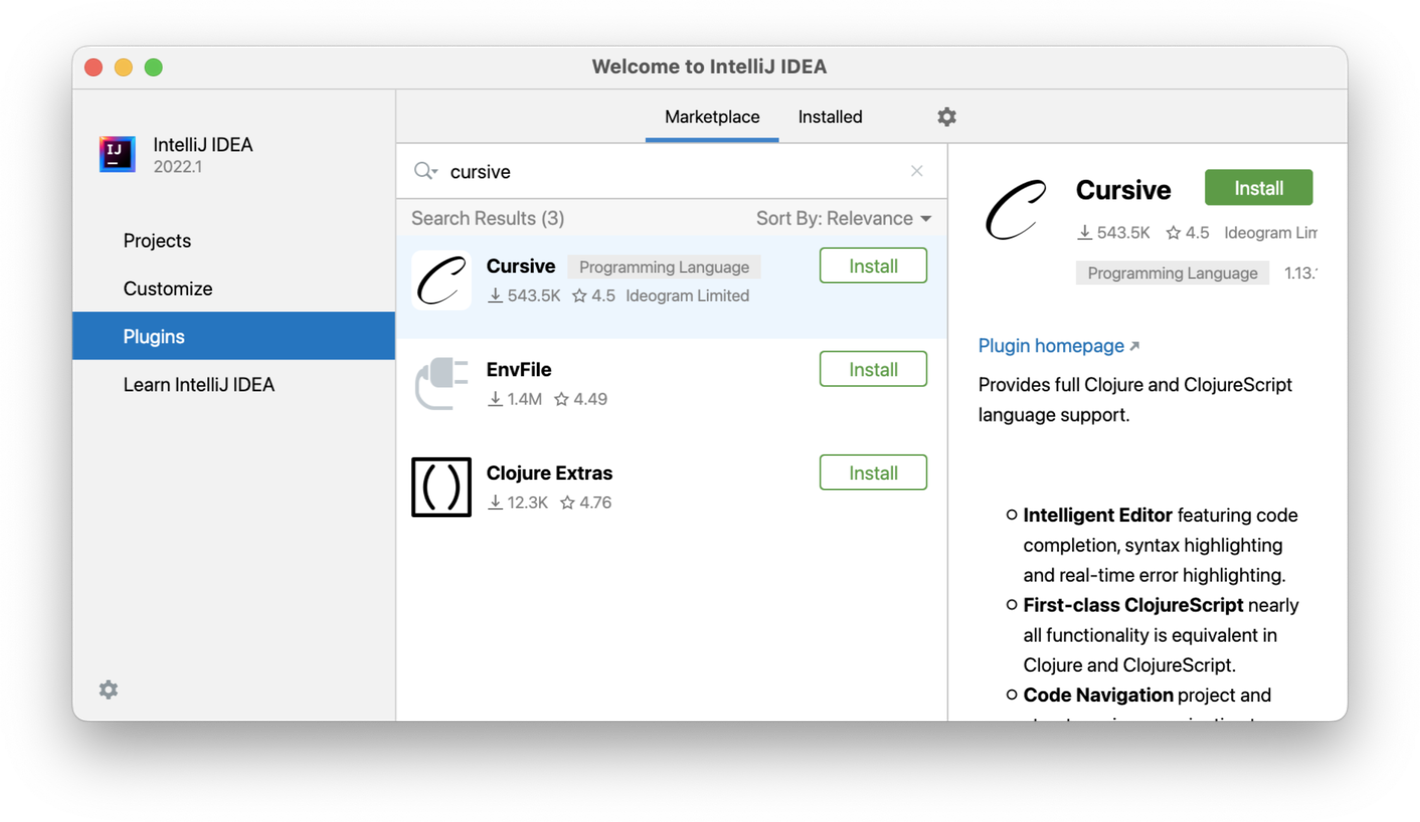Click the First-class ClojureScript feature text
This screenshot has height=822, width=1420.
(1133, 605)
